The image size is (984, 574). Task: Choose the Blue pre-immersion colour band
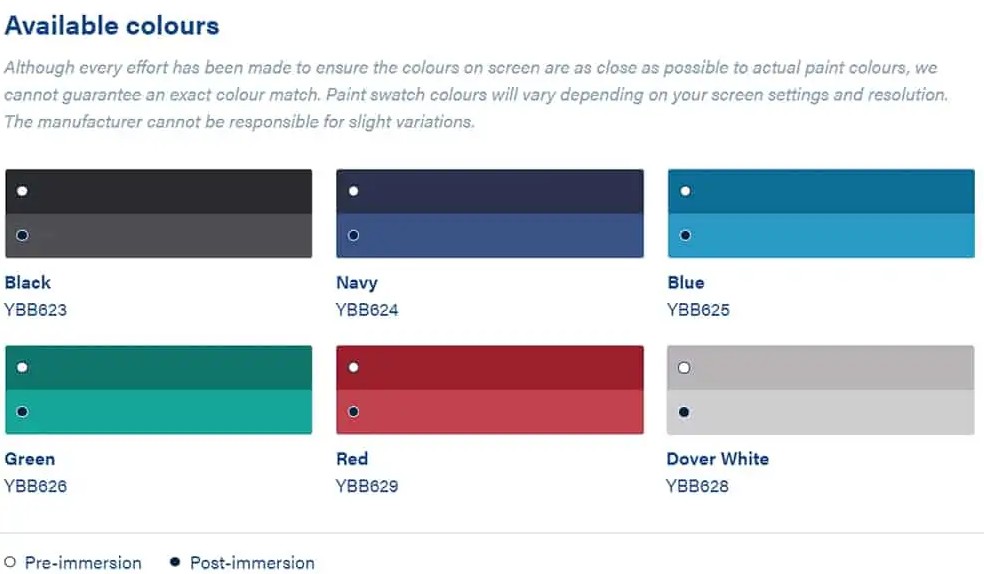821,191
